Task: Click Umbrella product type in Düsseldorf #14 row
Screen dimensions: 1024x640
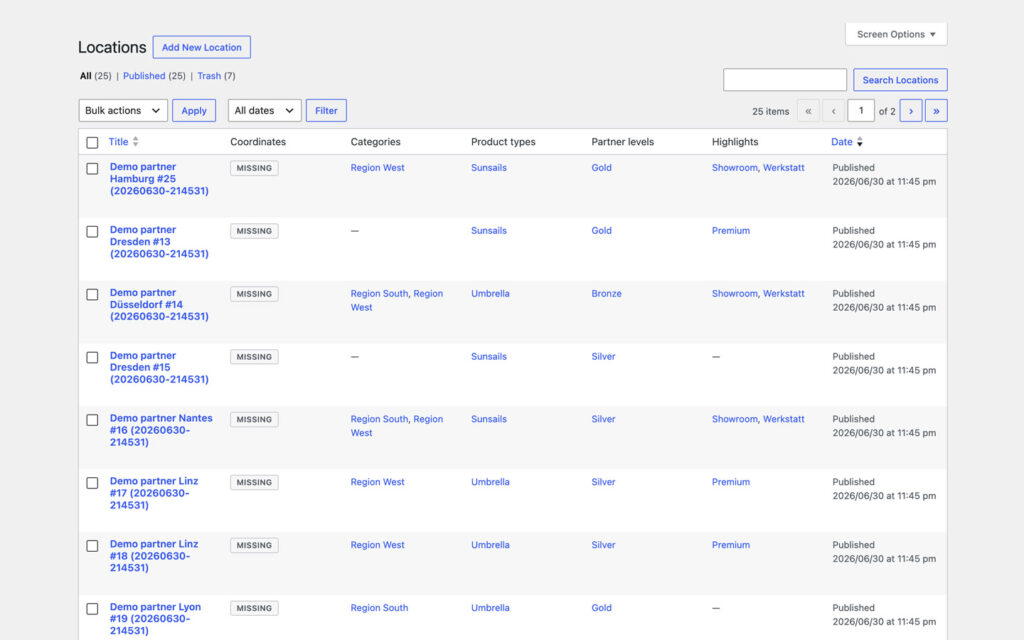Action: click(x=490, y=293)
